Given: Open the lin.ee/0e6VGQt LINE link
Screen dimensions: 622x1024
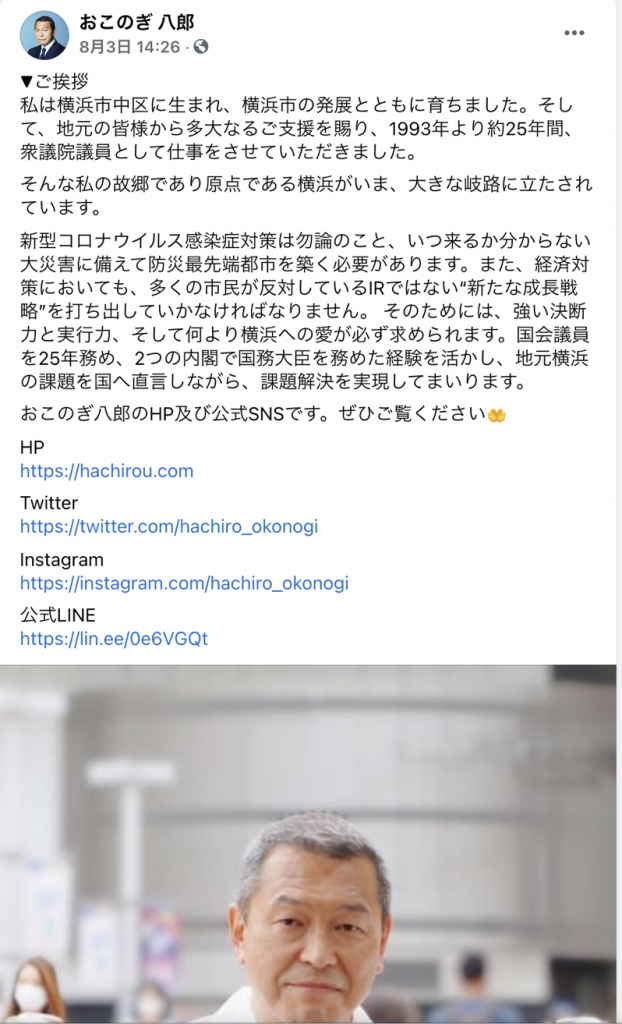Looking at the screenshot, I should [x=114, y=638].
